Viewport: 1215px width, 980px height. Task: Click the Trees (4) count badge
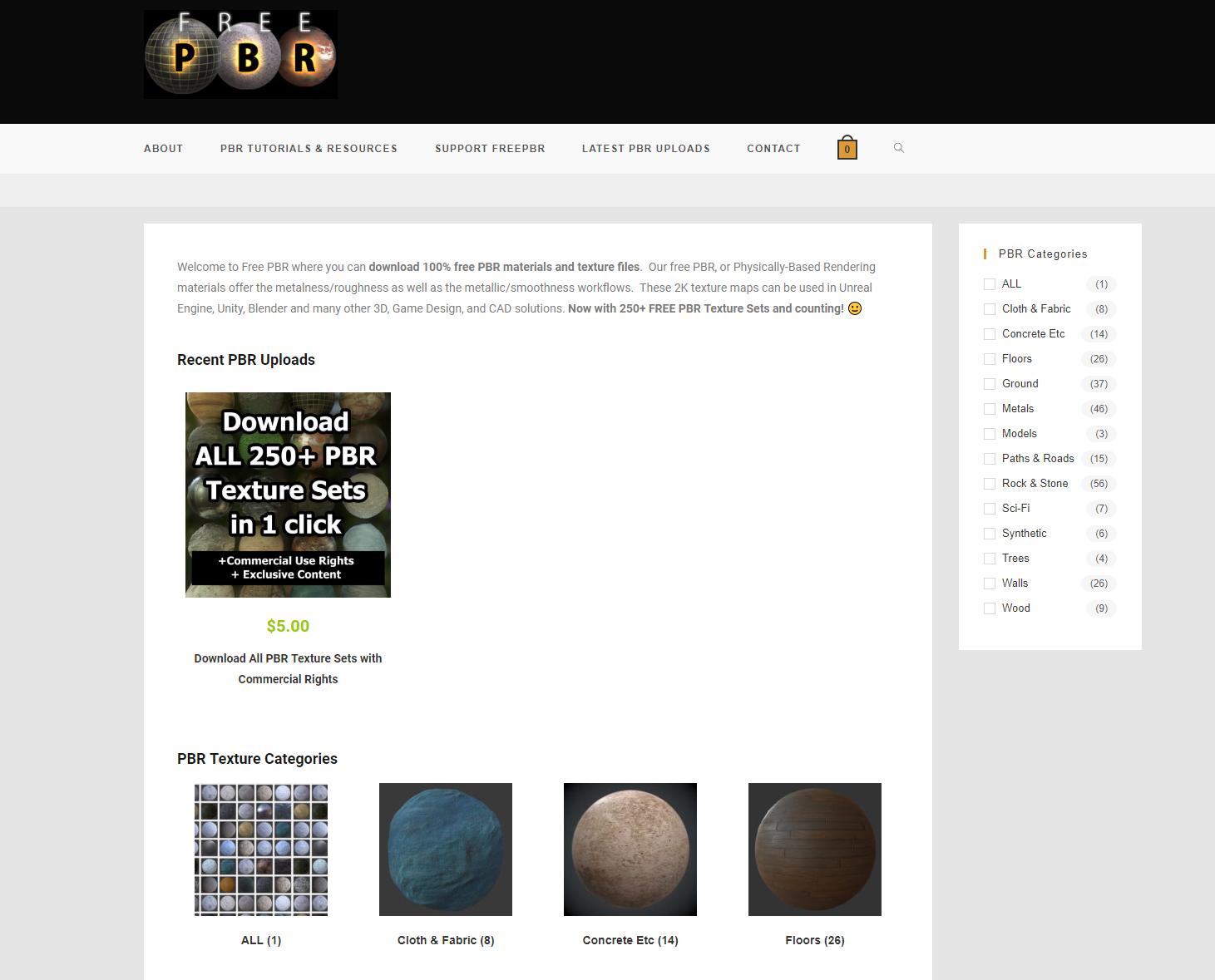click(1101, 559)
